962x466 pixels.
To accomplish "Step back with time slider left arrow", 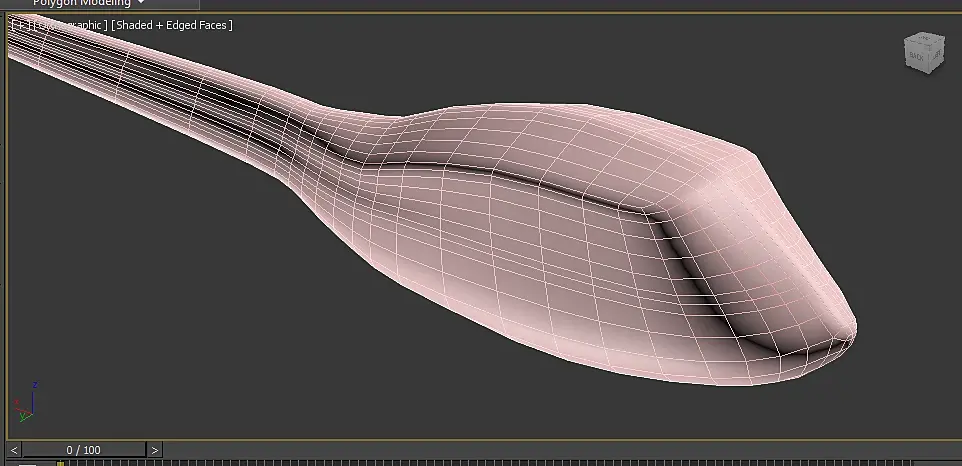I will [x=14, y=450].
